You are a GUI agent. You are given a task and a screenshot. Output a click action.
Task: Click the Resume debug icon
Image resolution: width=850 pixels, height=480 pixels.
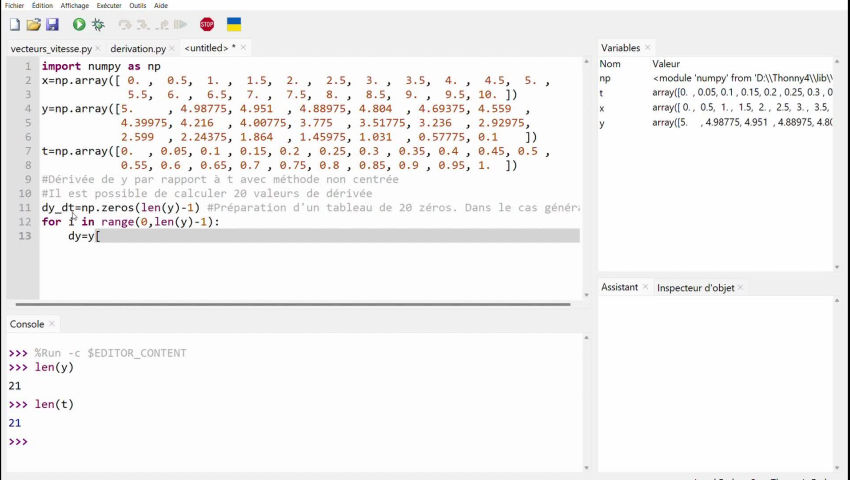point(180,24)
